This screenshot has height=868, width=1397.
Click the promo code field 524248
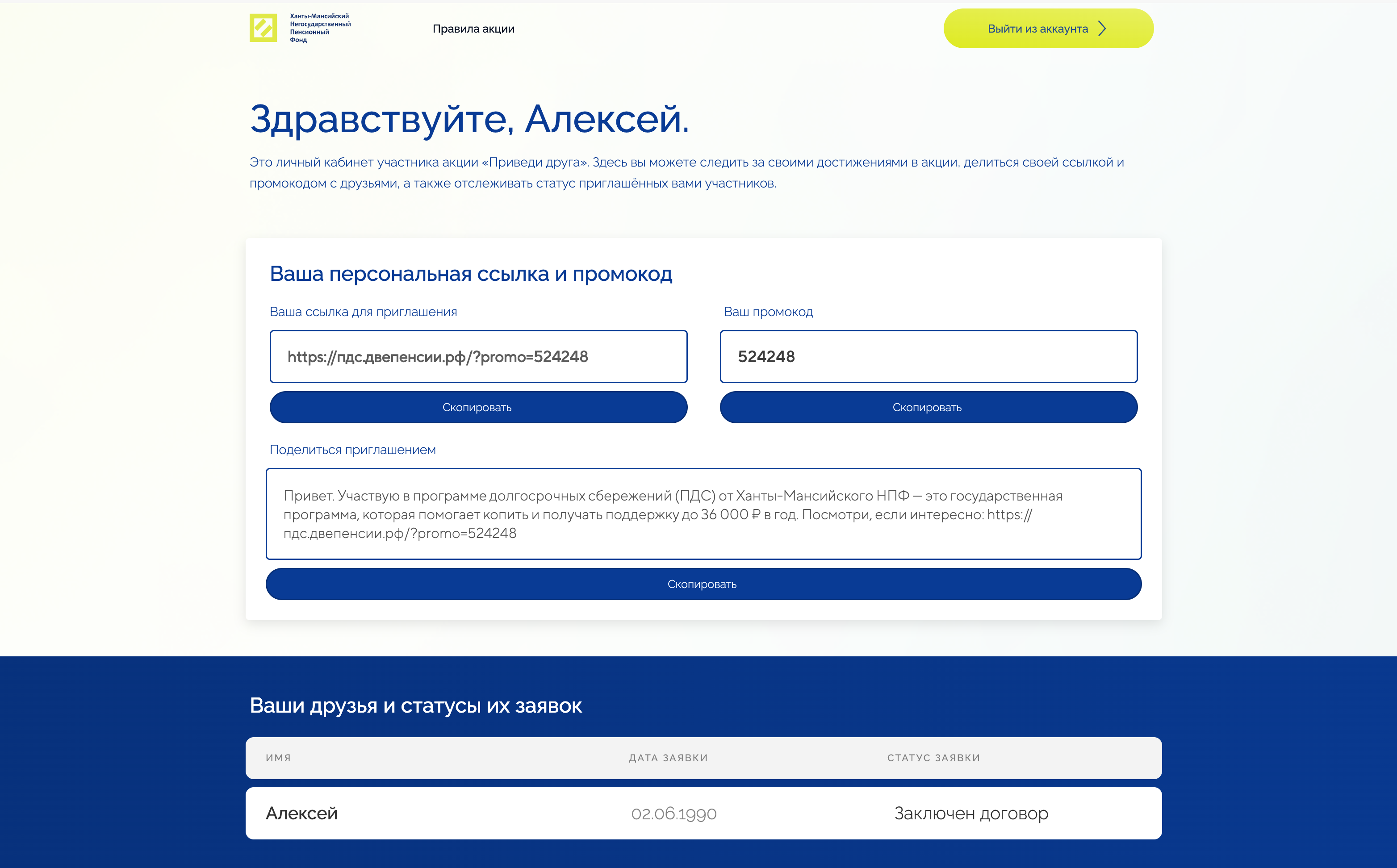pyautogui.click(x=928, y=356)
